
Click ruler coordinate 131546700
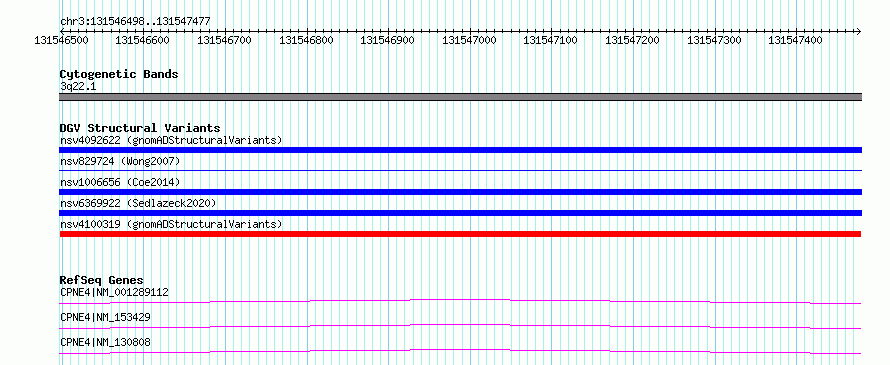[225, 40]
